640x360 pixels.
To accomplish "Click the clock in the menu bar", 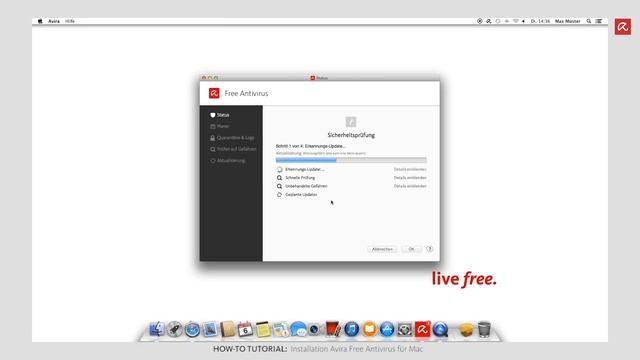I will click(x=540, y=21).
